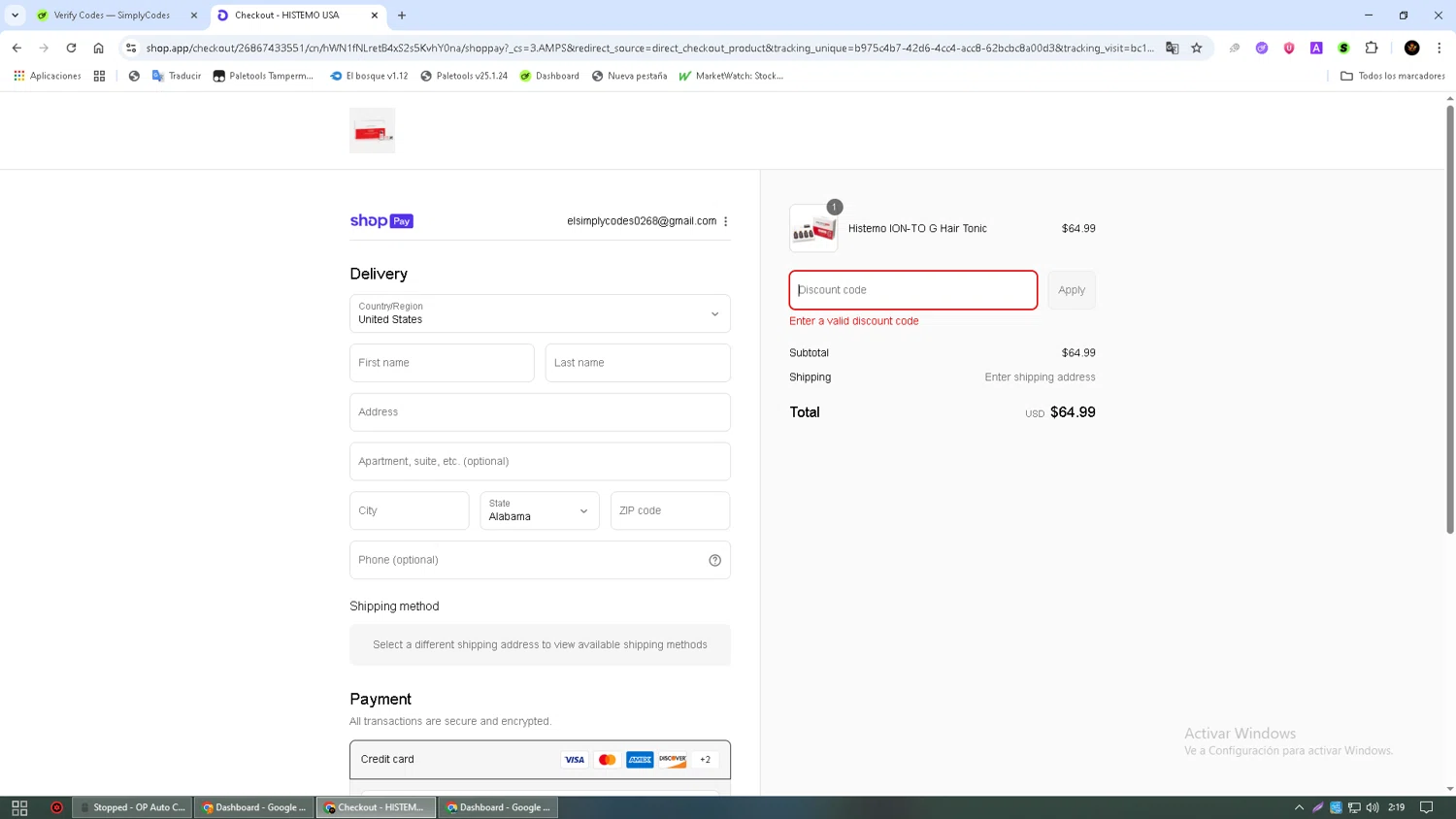
Task: Focus the Last name field
Action: coord(638,363)
